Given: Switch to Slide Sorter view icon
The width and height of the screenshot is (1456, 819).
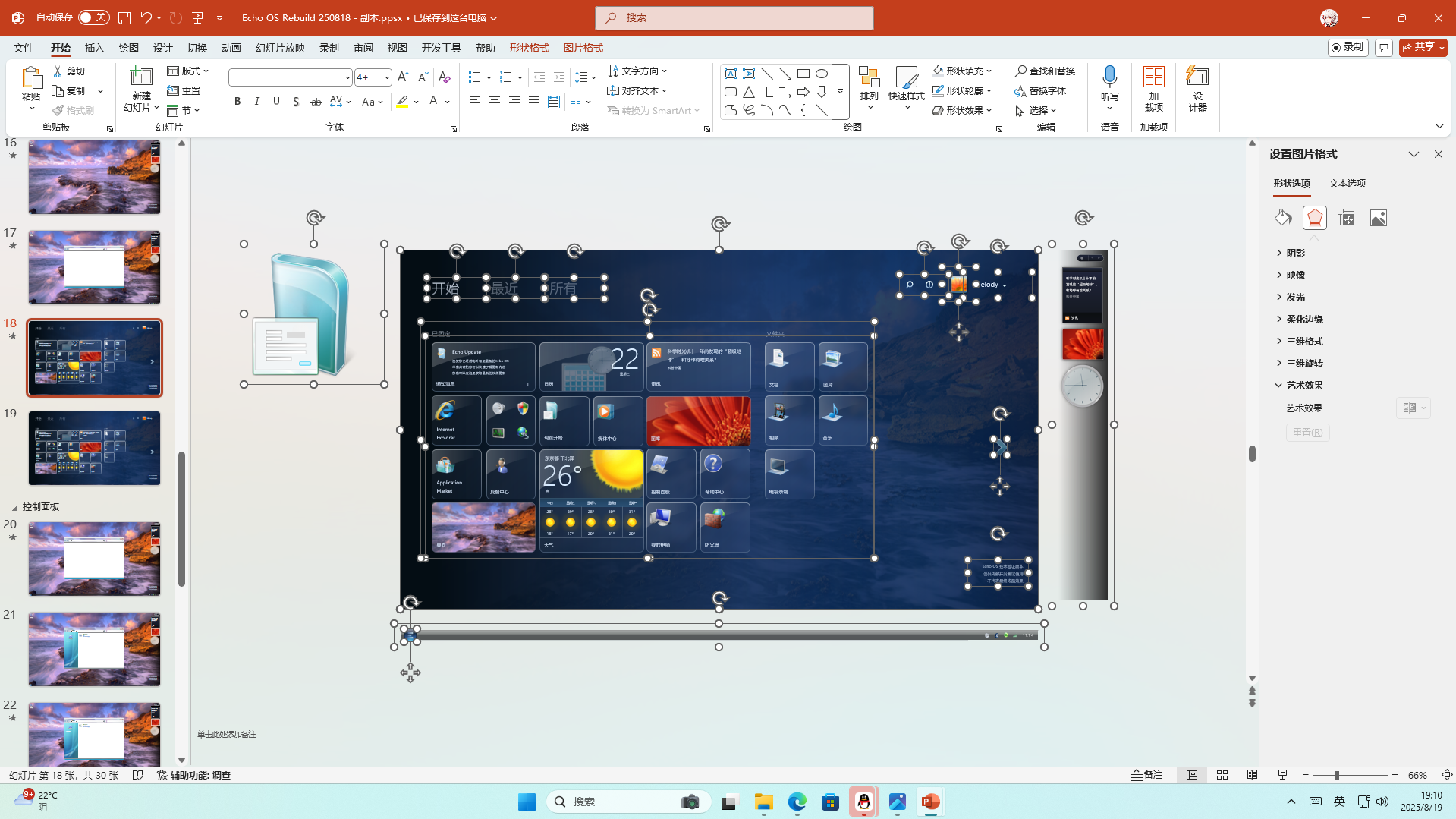Looking at the screenshot, I should pyautogui.click(x=1222, y=775).
